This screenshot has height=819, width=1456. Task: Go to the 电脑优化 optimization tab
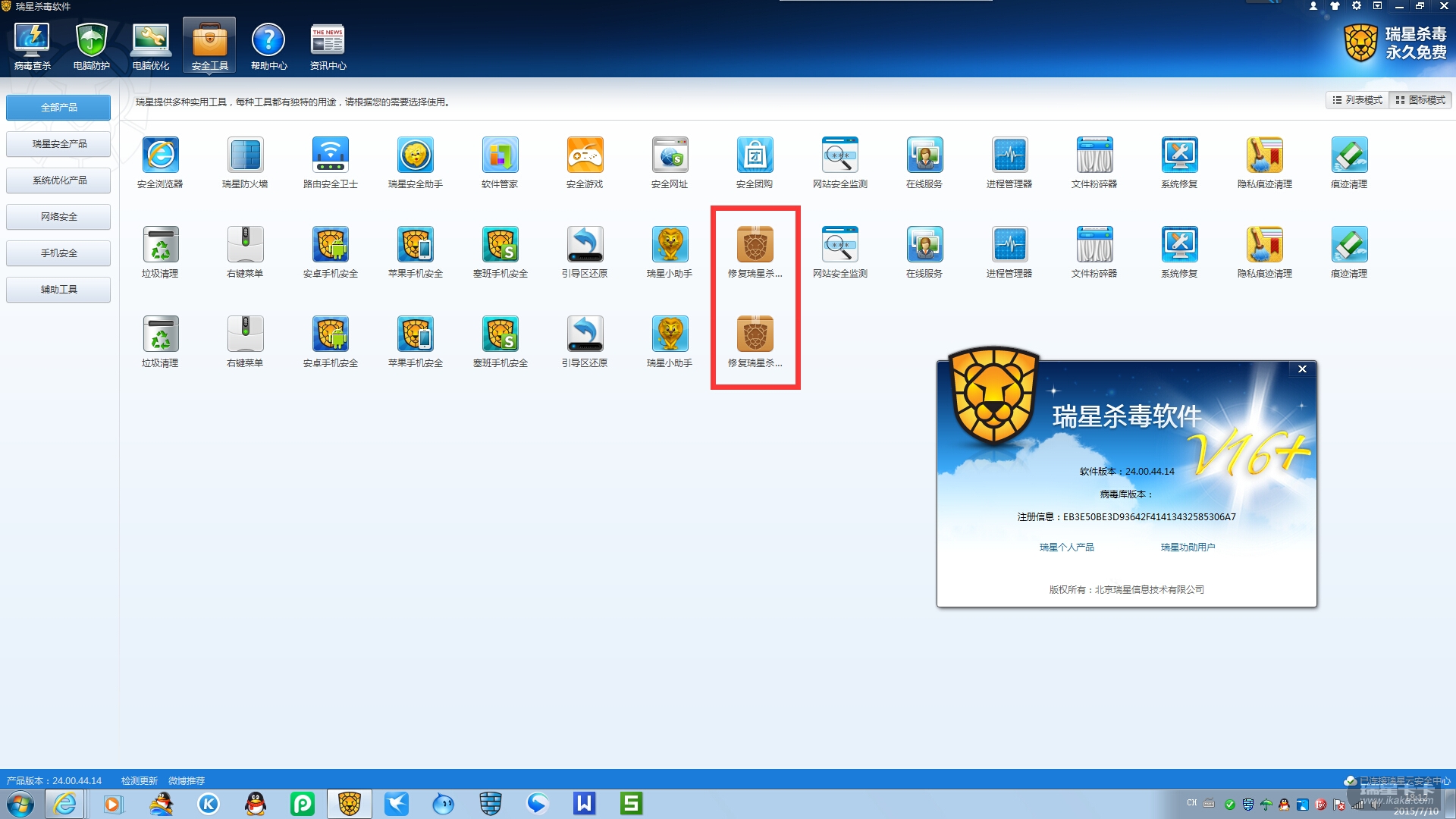click(150, 47)
